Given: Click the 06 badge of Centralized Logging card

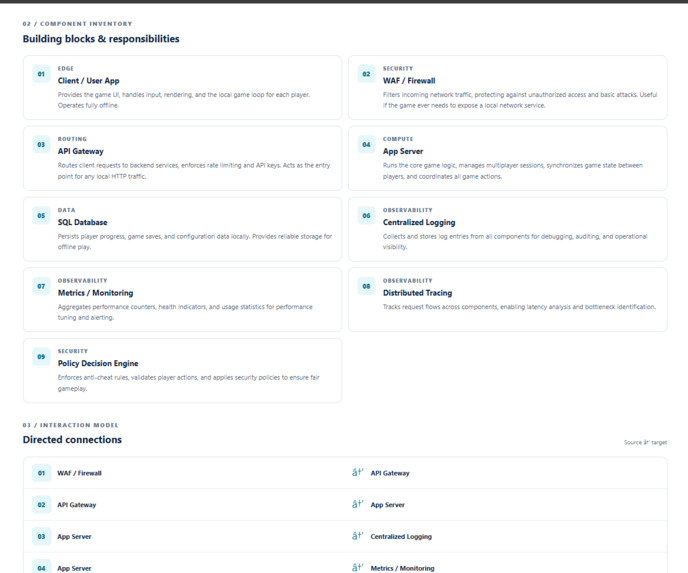Looking at the screenshot, I should 366,215.
